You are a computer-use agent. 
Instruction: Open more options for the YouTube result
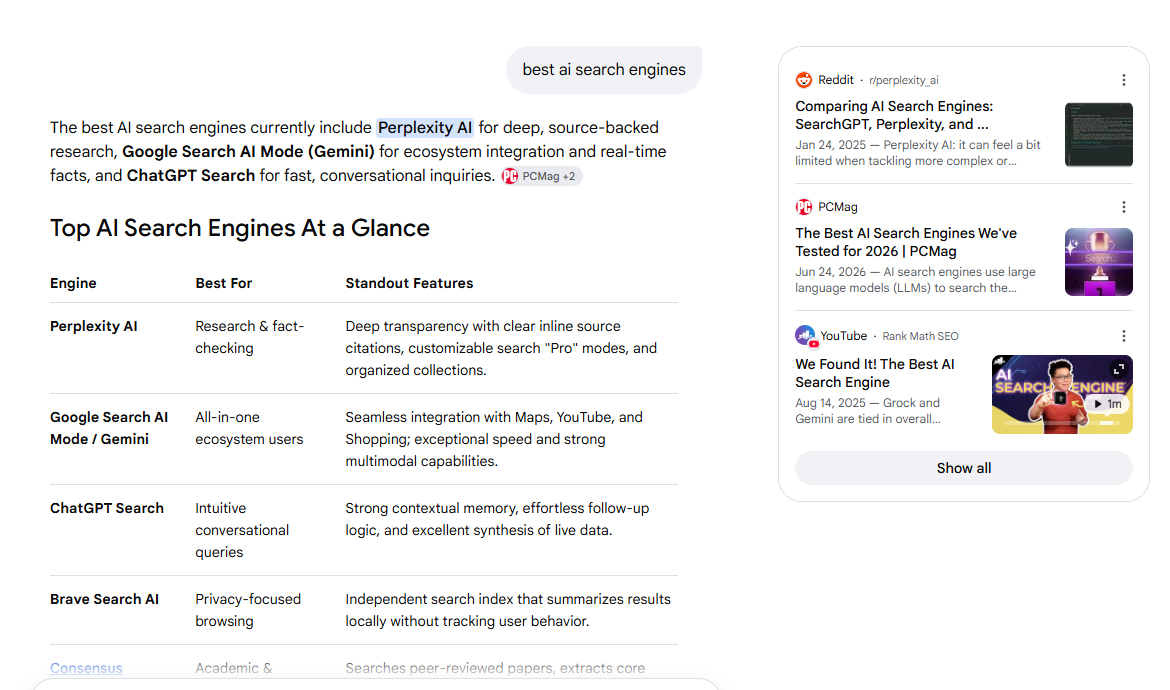click(x=1123, y=336)
